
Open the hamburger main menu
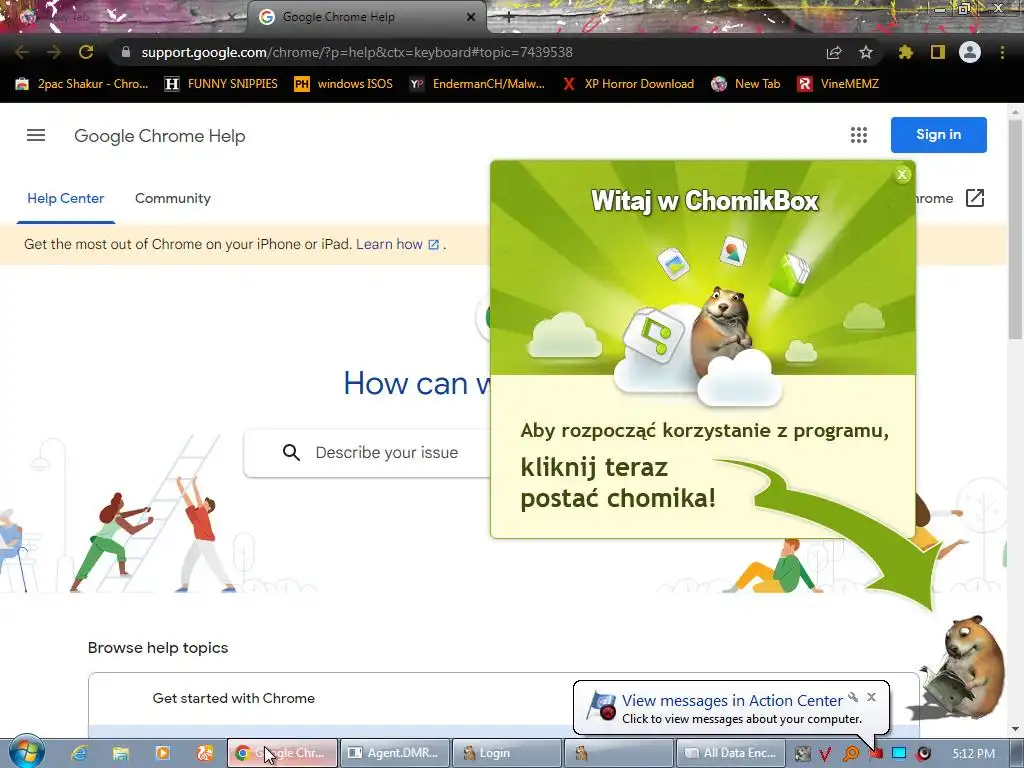(x=36, y=135)
